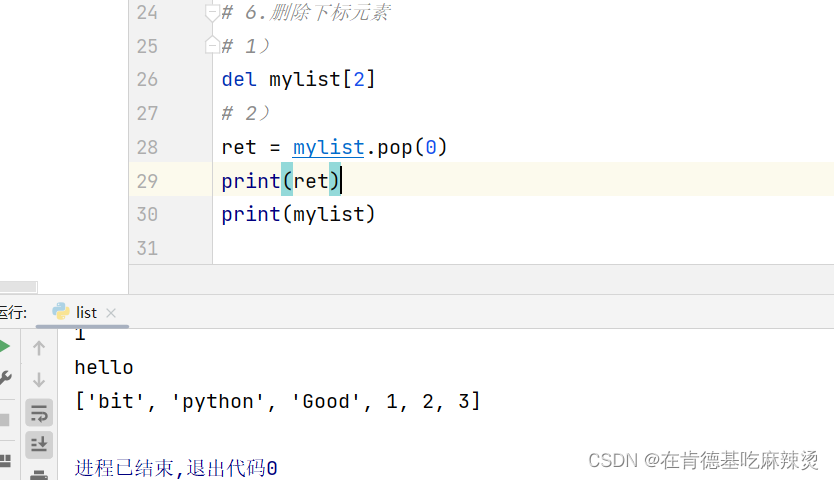Click the list output ['bit', 'python', ...]
This screenshot has height=480, width=834.
(x=278, y=401)
